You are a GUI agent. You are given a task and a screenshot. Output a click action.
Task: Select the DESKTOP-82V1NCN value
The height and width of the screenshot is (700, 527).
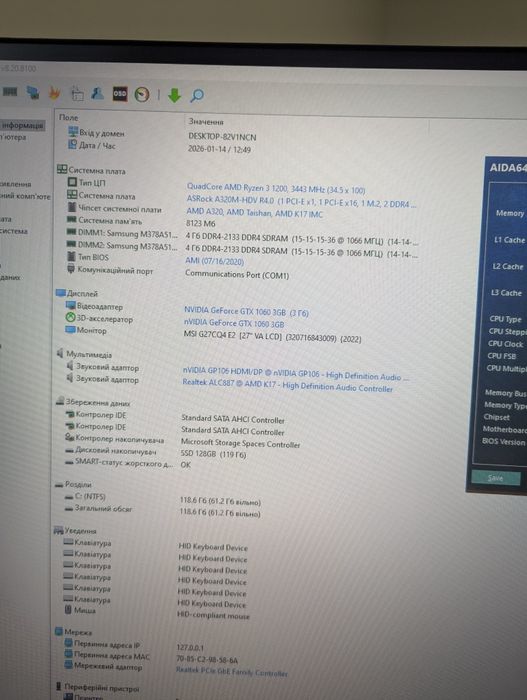pos(222,137)
